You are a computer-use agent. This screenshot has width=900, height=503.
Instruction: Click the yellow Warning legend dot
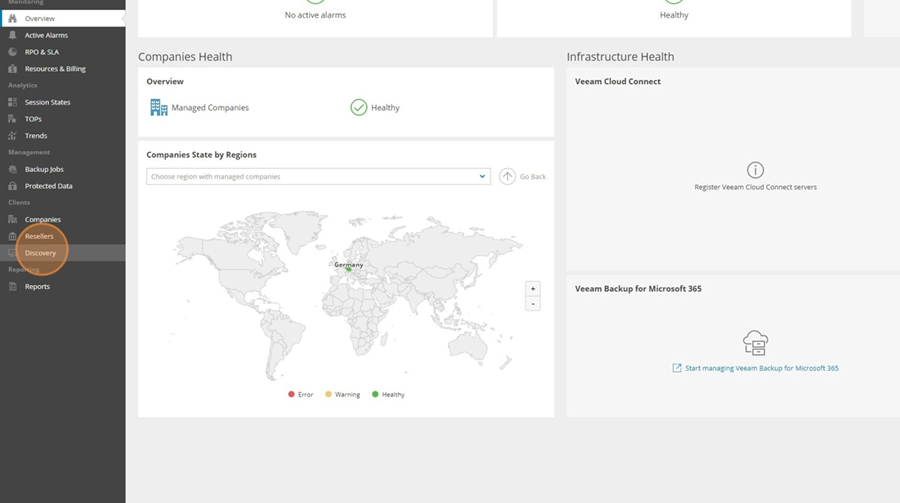[x=328, y=394]
